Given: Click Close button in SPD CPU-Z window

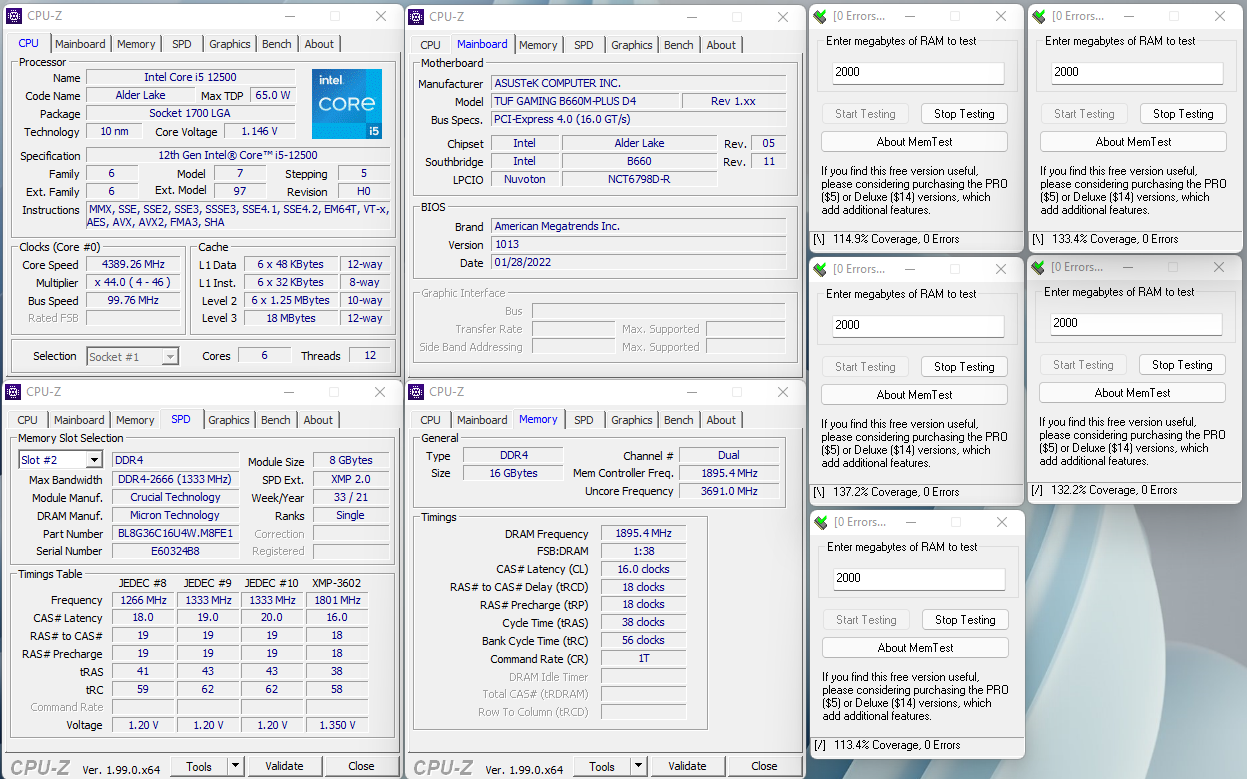Looking at the screenshot, I should [361, 766].
